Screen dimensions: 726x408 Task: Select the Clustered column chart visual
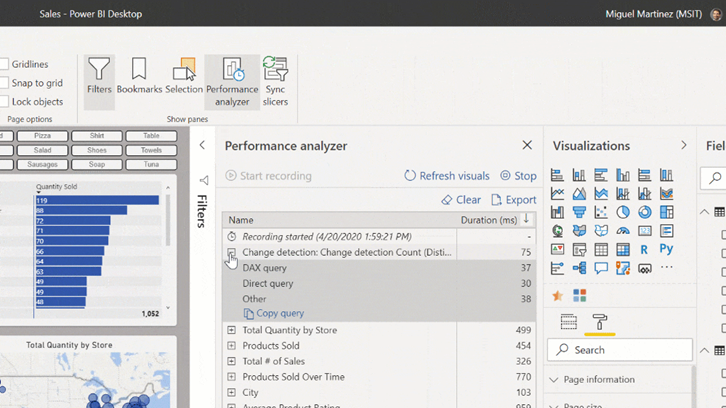pyautogui.click(x=623, y=175)
